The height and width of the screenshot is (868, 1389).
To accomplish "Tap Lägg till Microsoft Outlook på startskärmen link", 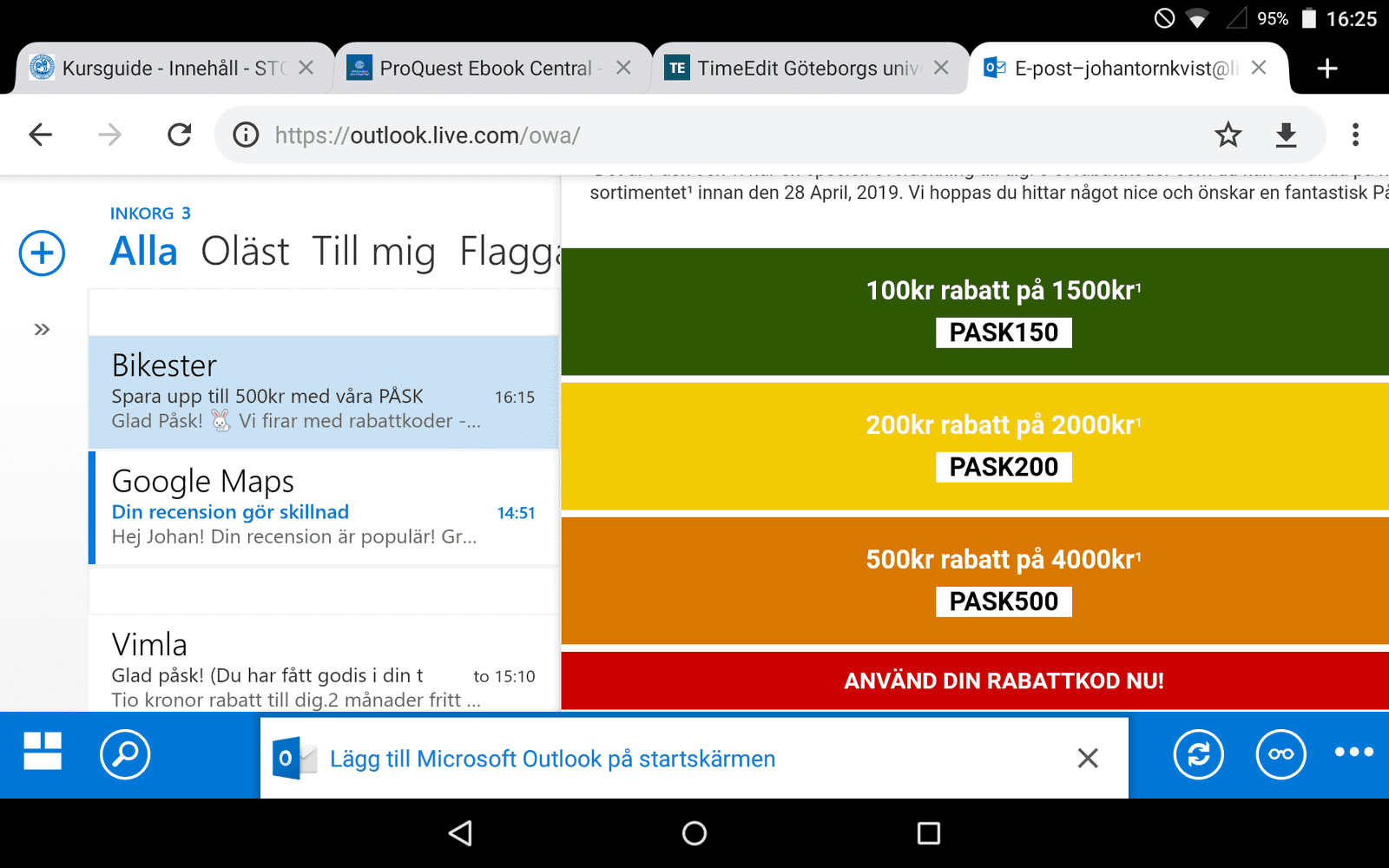I will (552, 759).
